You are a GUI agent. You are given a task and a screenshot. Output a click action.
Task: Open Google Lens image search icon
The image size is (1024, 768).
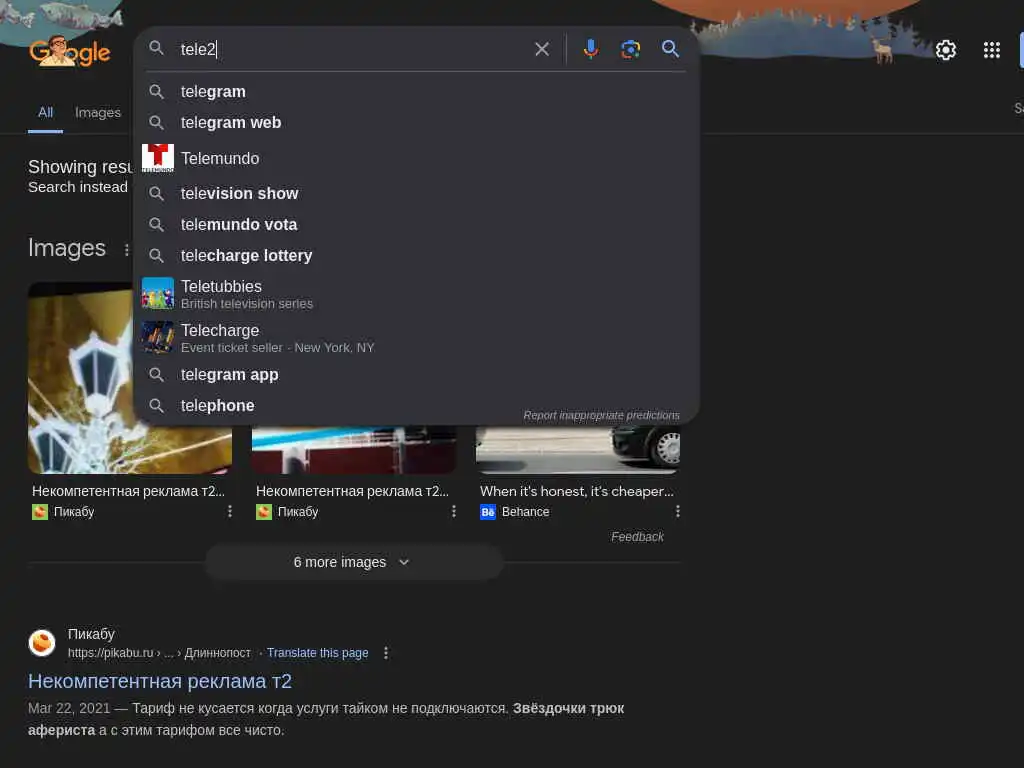630,49
